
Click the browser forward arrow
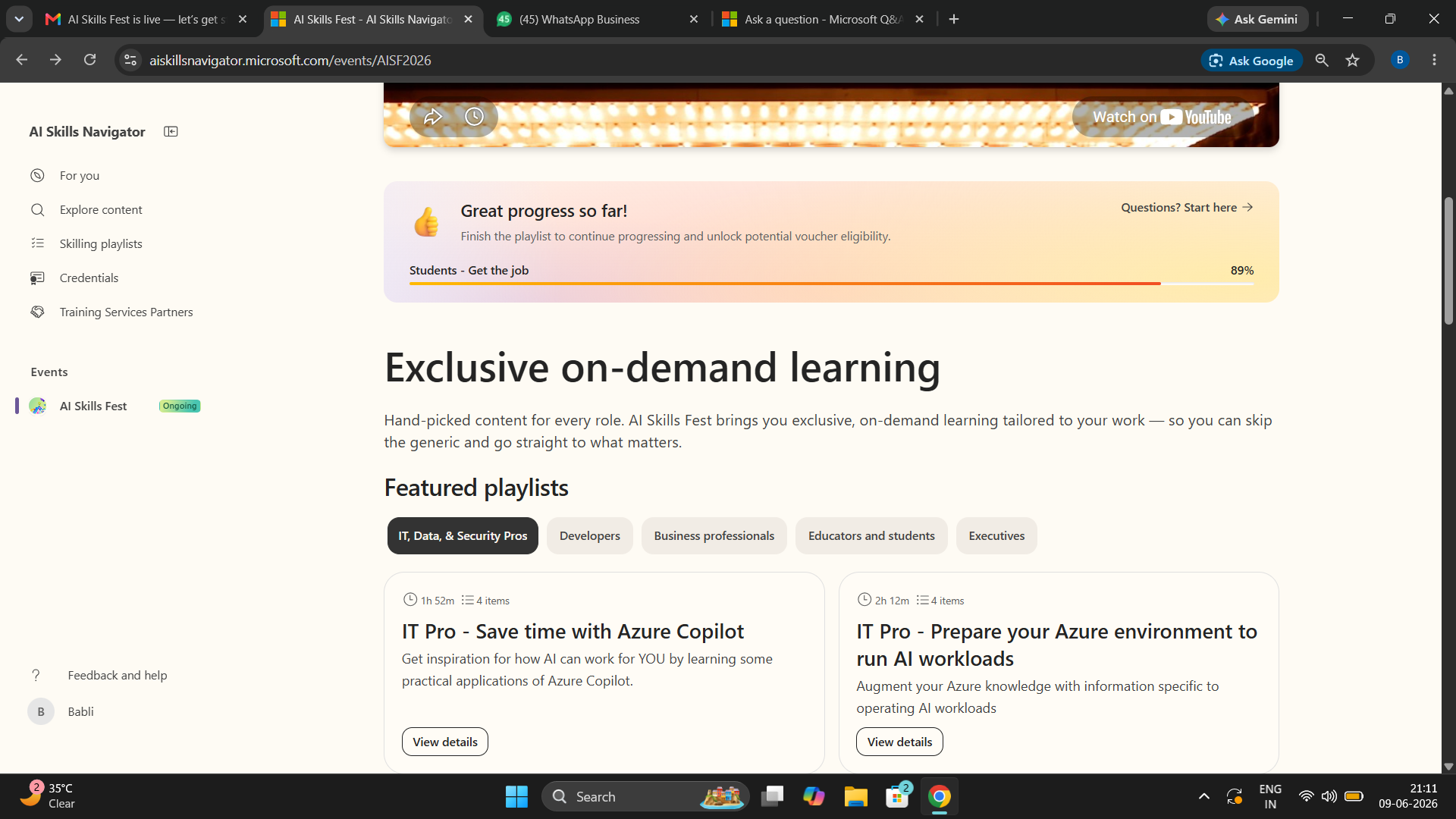pos(55,60)
